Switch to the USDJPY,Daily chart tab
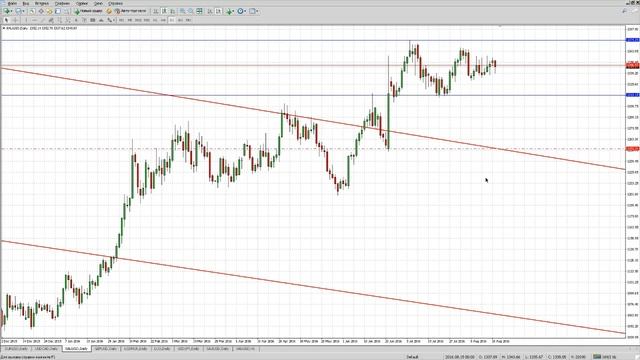This screenshot has width=640, height=360. (188, 349)
